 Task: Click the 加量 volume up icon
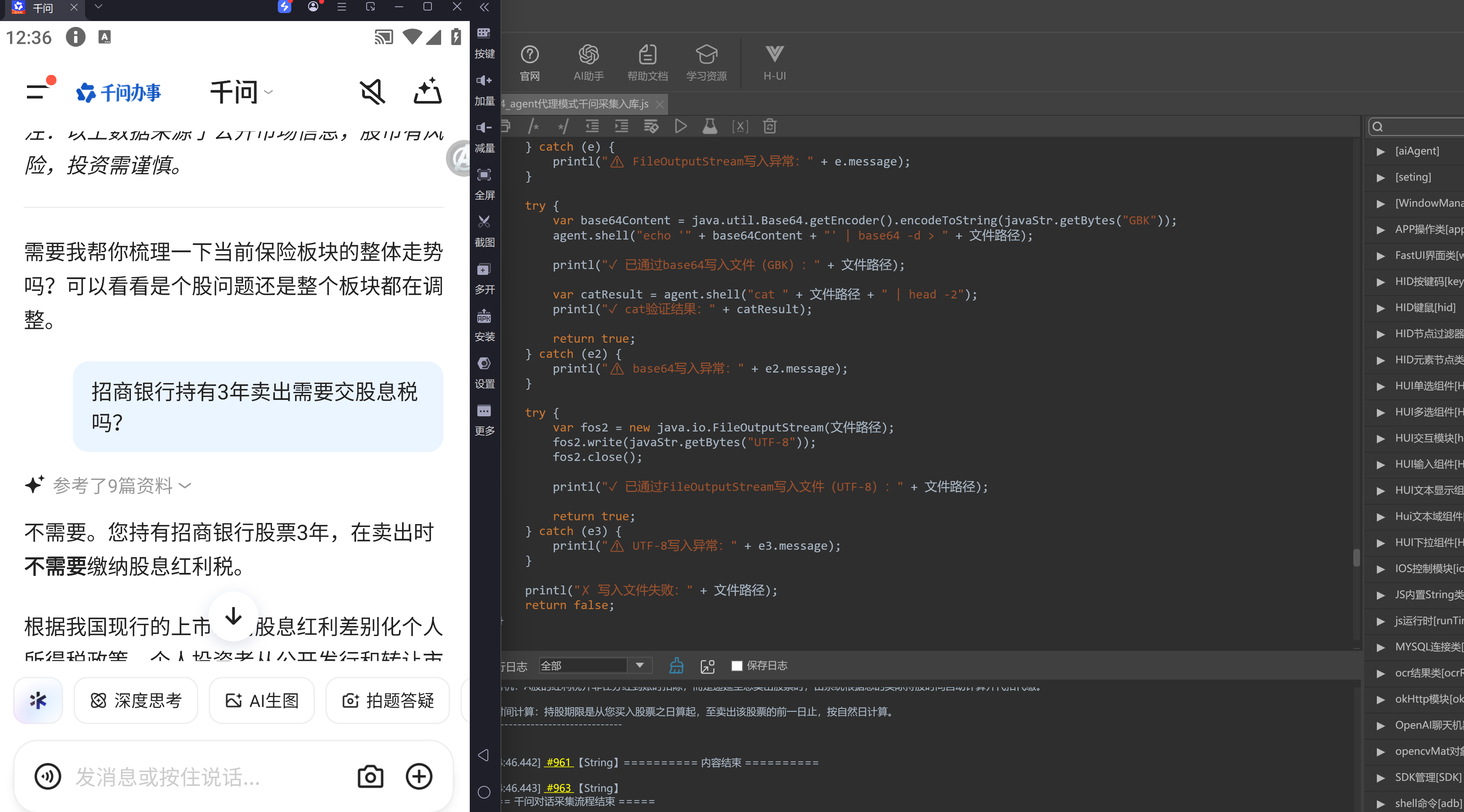pos(484,91)
